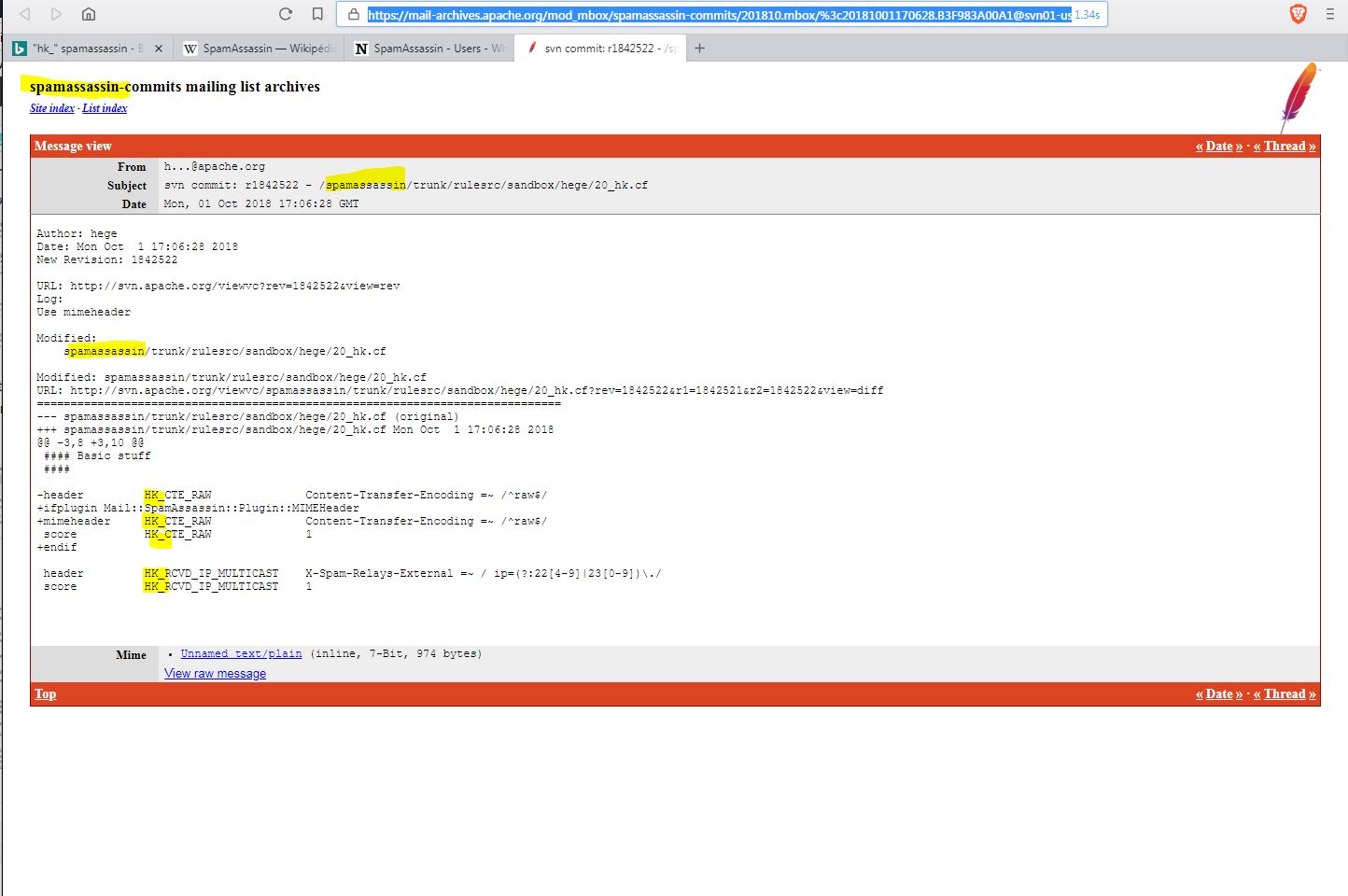Bookmark this page using the bookmark icon
Image resolution: width=1348 pixels, height=896 pixels.
317,14
